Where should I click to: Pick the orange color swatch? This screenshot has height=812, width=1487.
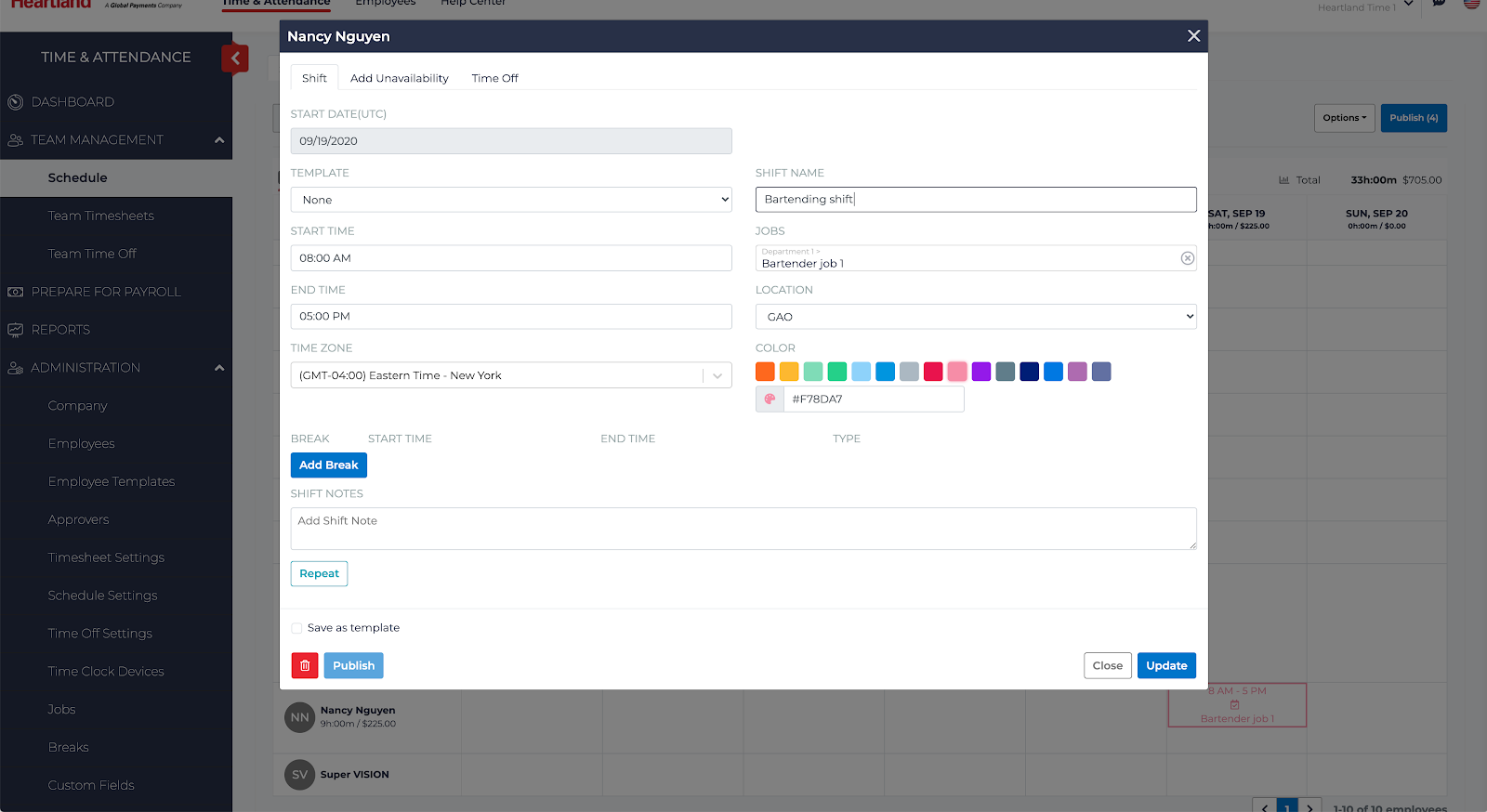point(765,372)
